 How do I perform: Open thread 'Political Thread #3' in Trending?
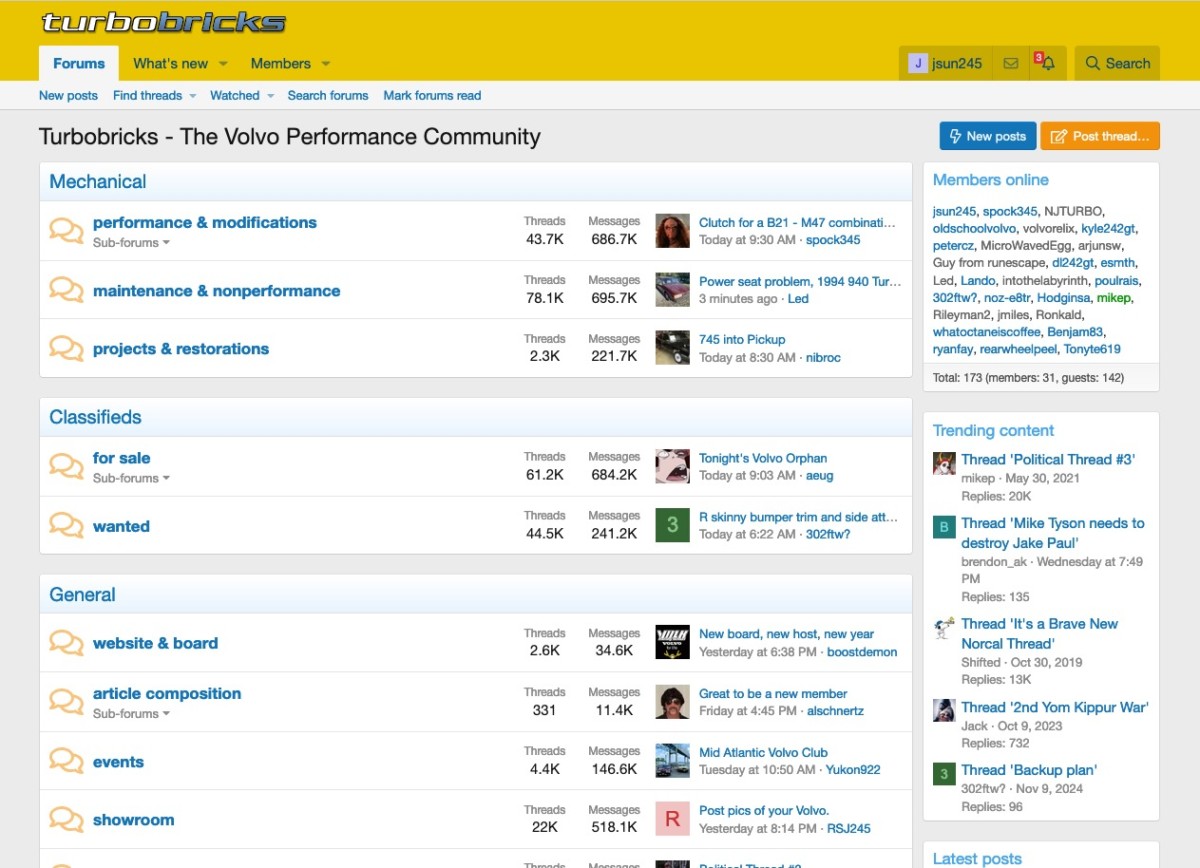(x=1048, y=460)
